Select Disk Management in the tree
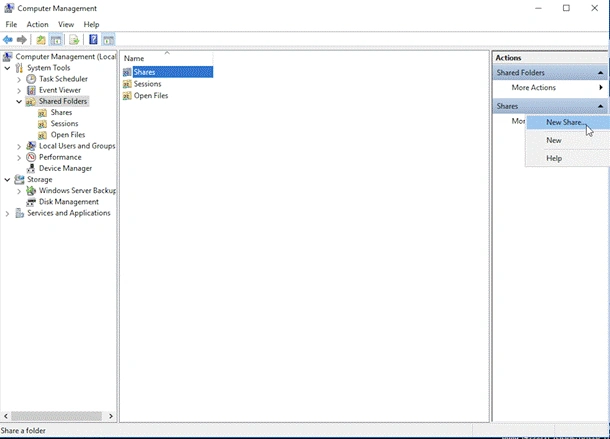 click(69, 202)
